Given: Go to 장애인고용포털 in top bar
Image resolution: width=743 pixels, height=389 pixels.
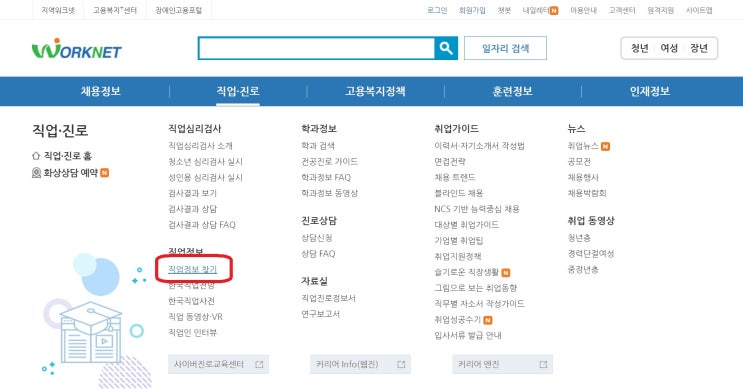Looking at the screenshot, I should coord(179,10).
